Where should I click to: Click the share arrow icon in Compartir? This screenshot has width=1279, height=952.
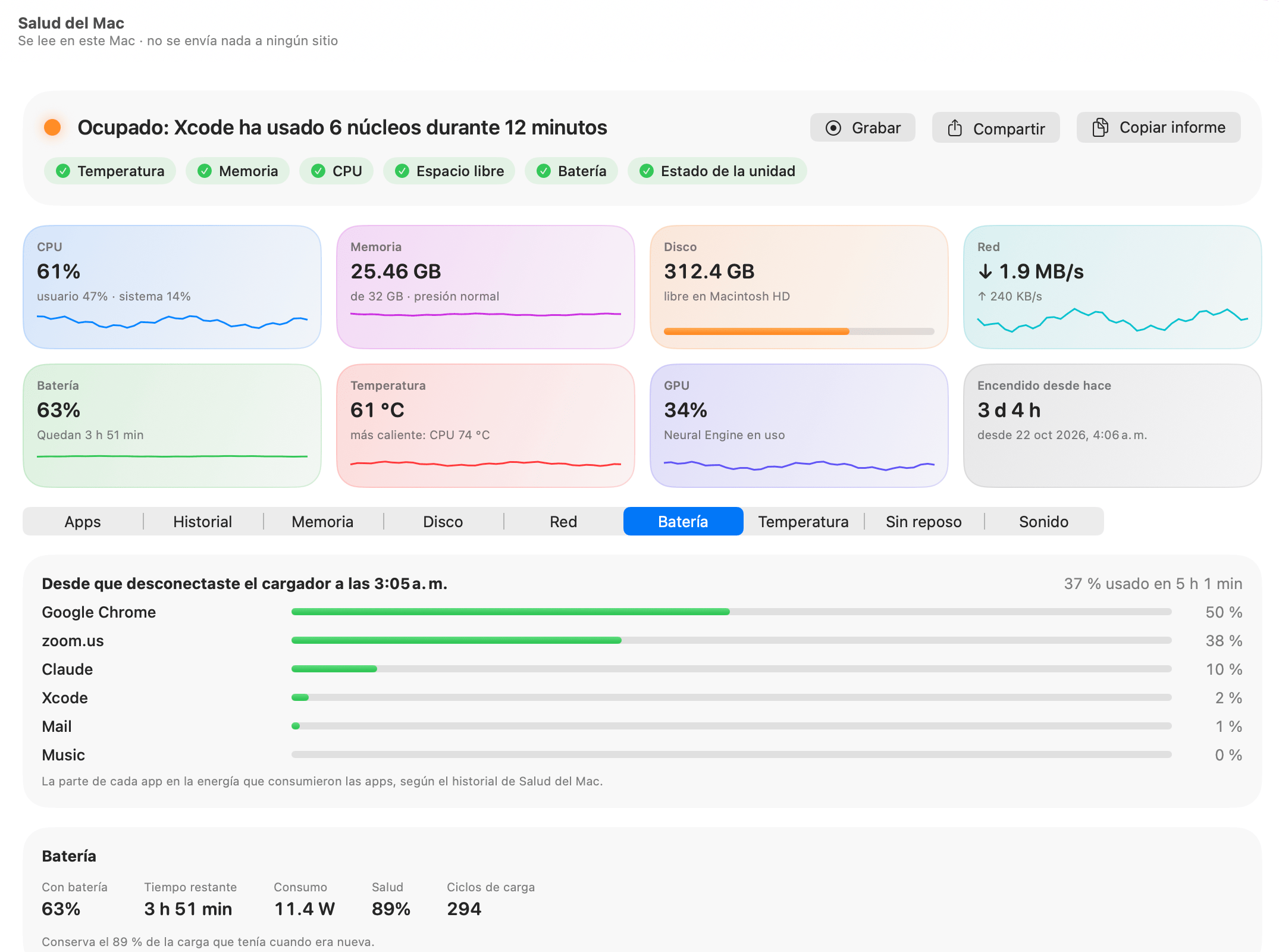[955, 128]
